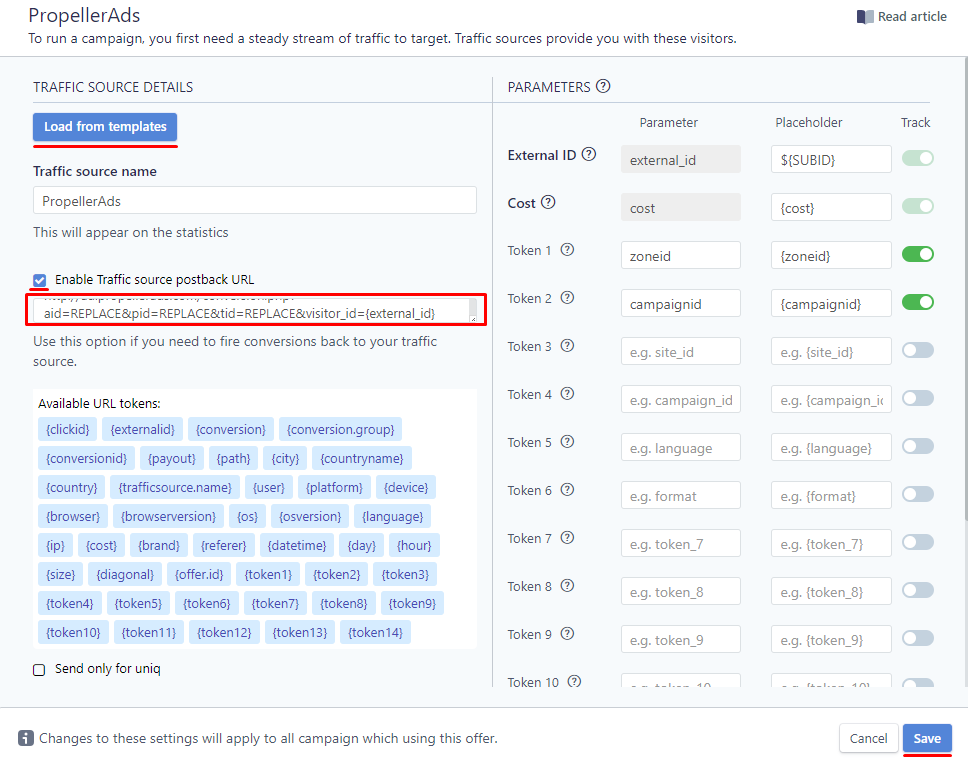This screenshot has height=762, width=968.
Task: Edit the Token 1 parameter zoneid field
Action: 680,255
